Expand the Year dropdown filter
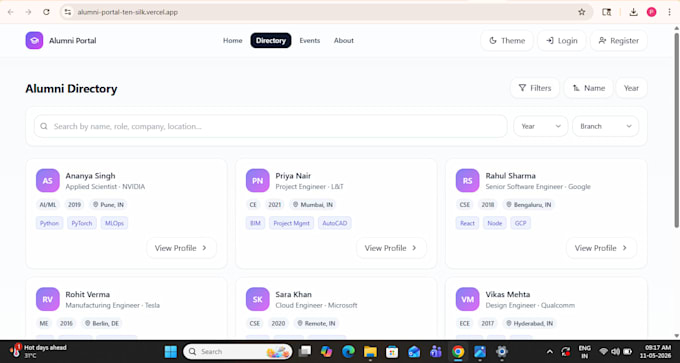 pos(541,126)
